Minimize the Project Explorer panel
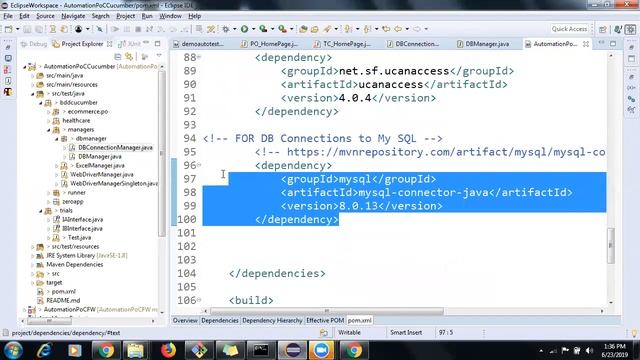The image size is (640, 360). click(x=147, y=43)
